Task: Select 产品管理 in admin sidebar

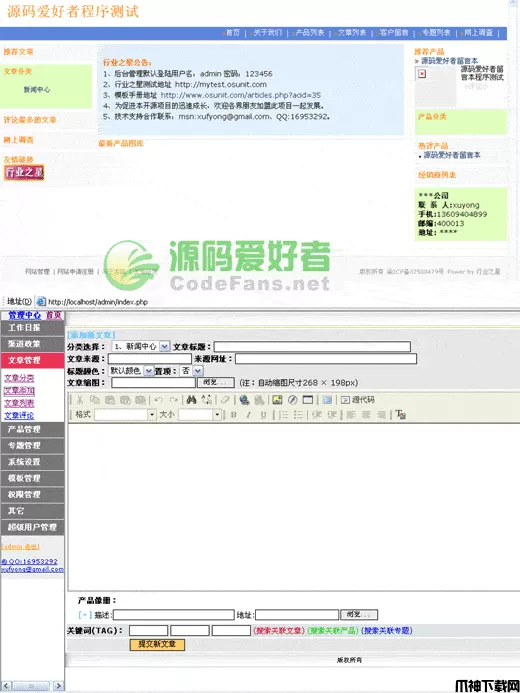Action: click(32, 430)
